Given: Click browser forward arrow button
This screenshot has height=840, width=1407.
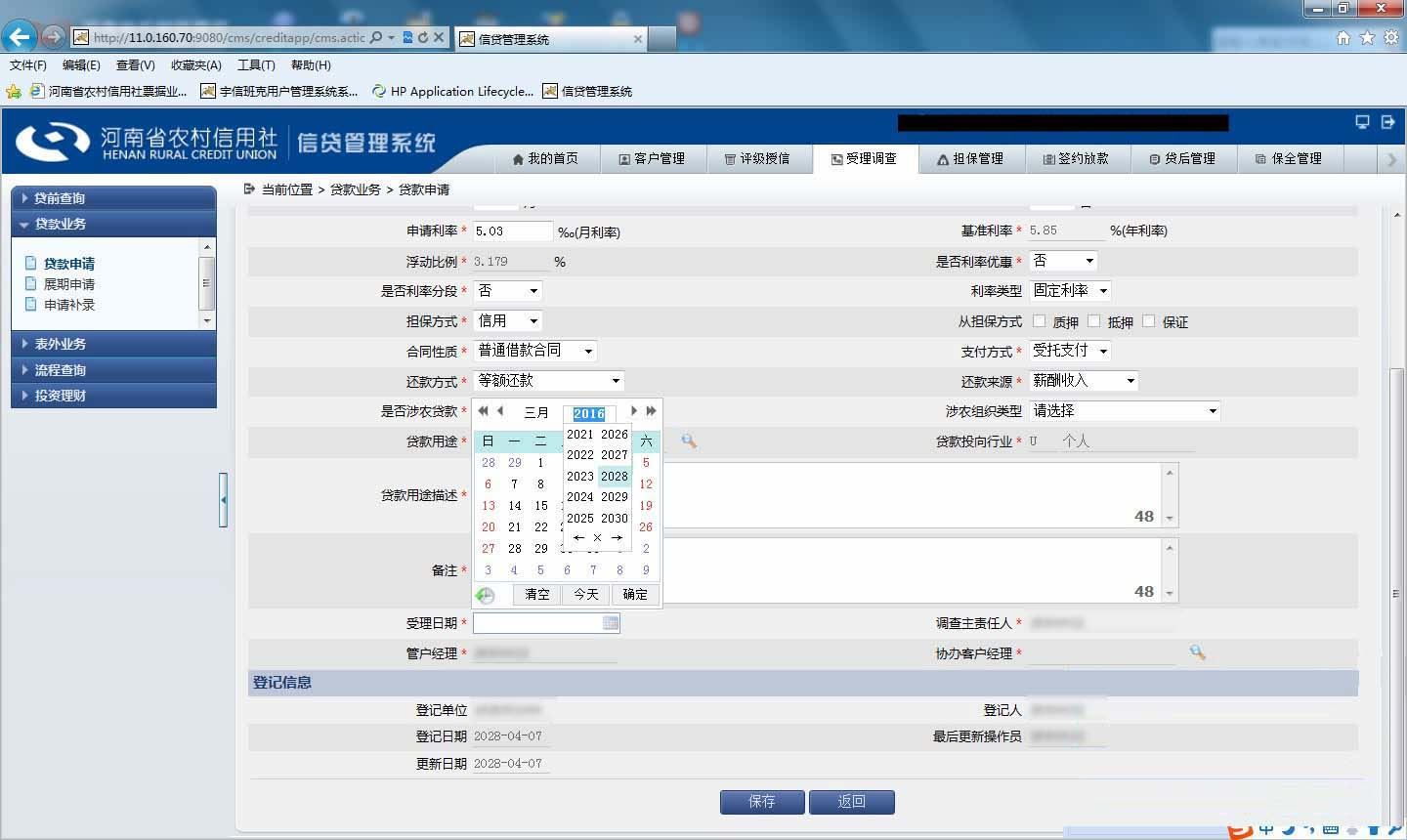Looking at the screenshot, I should pos(53,37).
